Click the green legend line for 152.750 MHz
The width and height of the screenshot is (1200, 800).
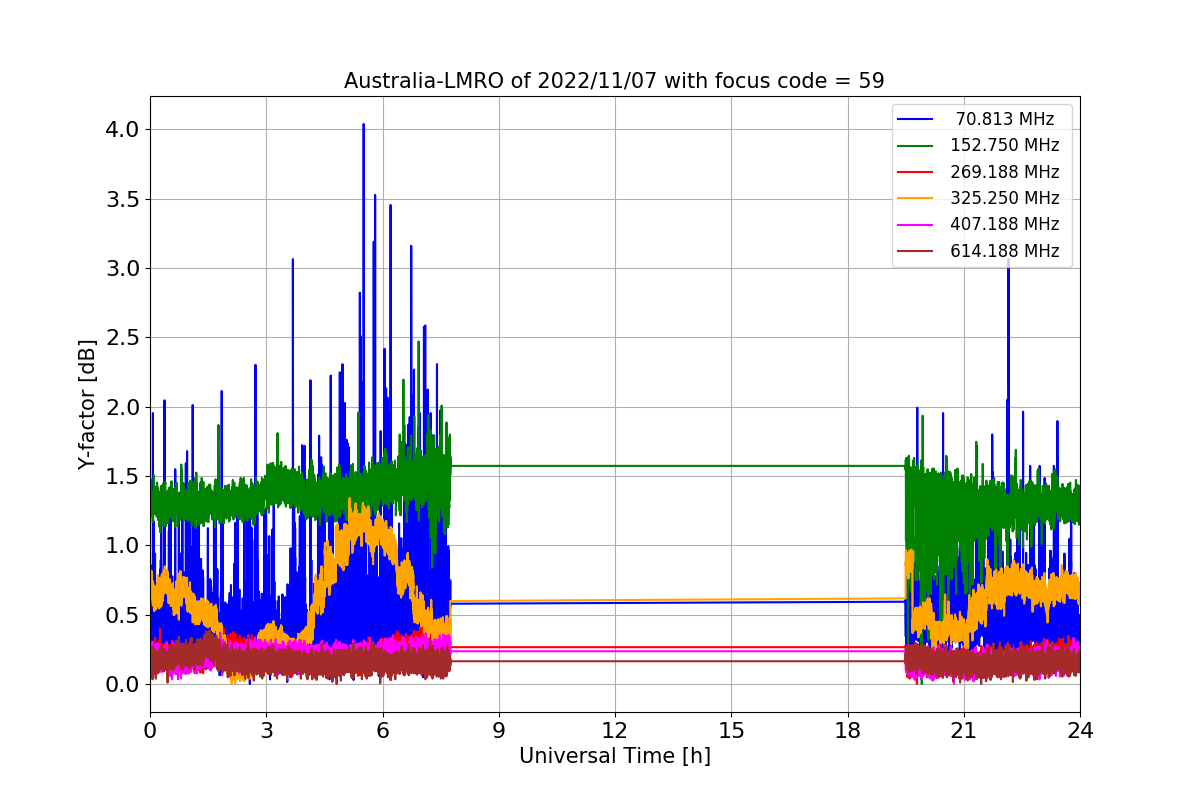tap(916, 146)
